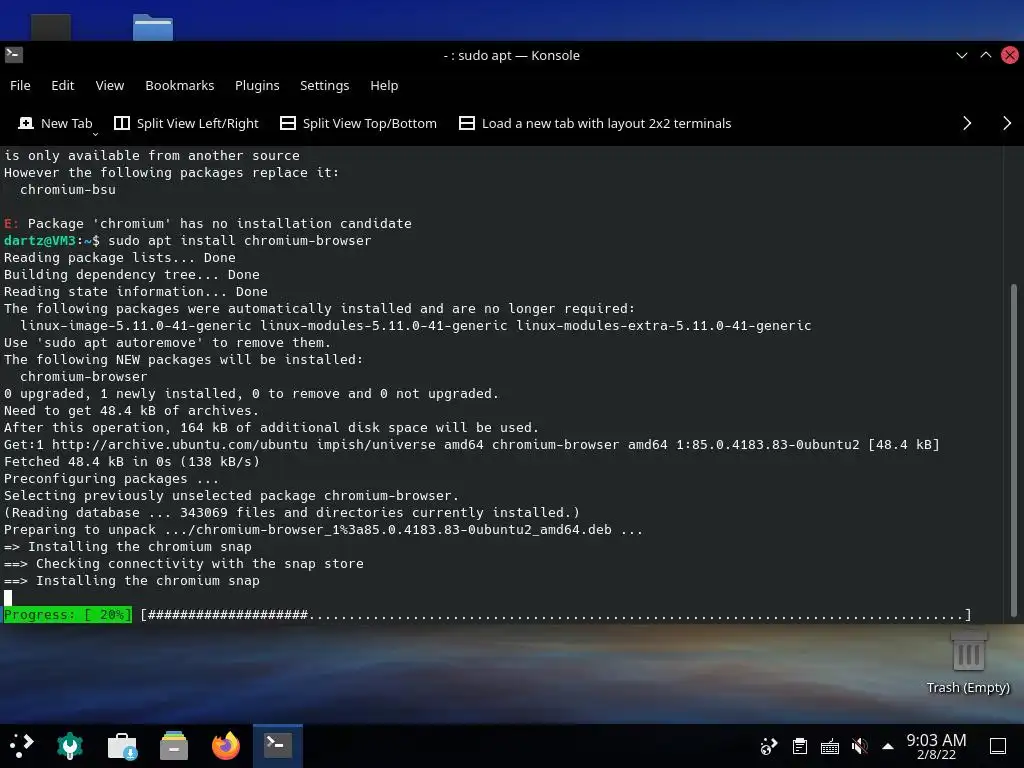1024x768 pixels.
Task: Open the file manager in taskbar
Action: (174, 746)
